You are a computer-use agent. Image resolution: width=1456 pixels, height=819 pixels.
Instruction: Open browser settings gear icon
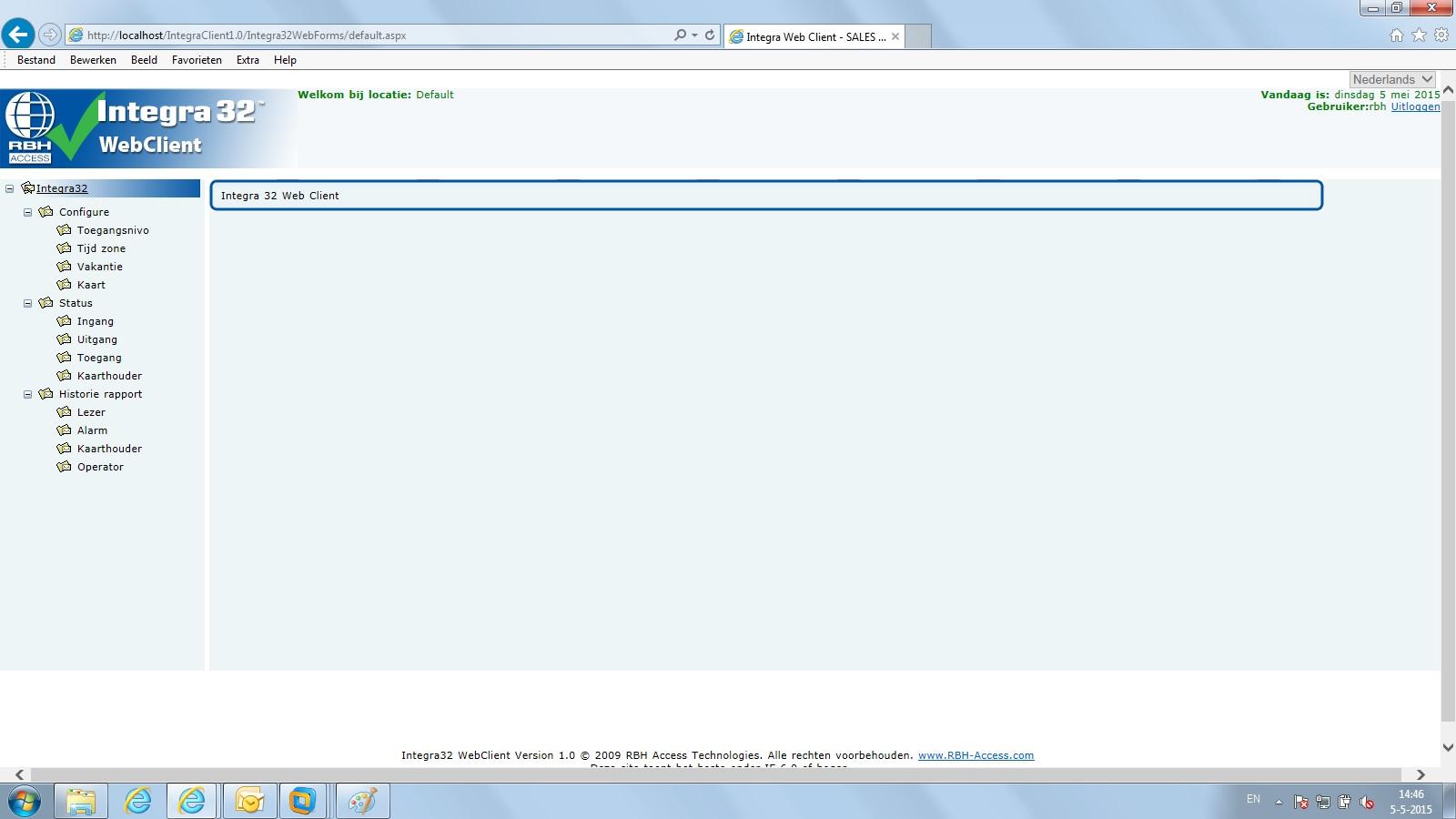click(x=1441, y=35)
